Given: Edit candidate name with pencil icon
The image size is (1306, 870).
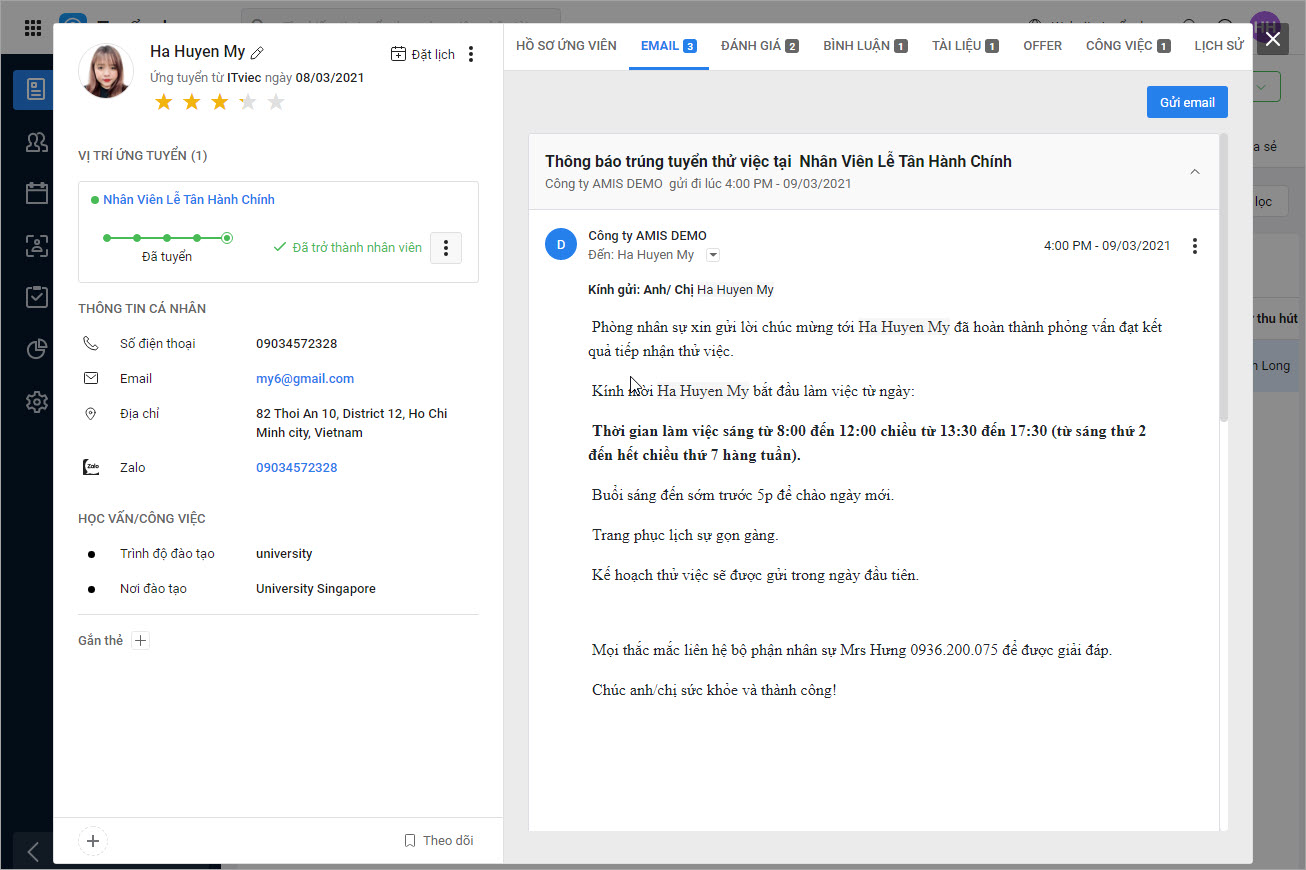Looking at the screenshot, I should click(x=257, y=53).
